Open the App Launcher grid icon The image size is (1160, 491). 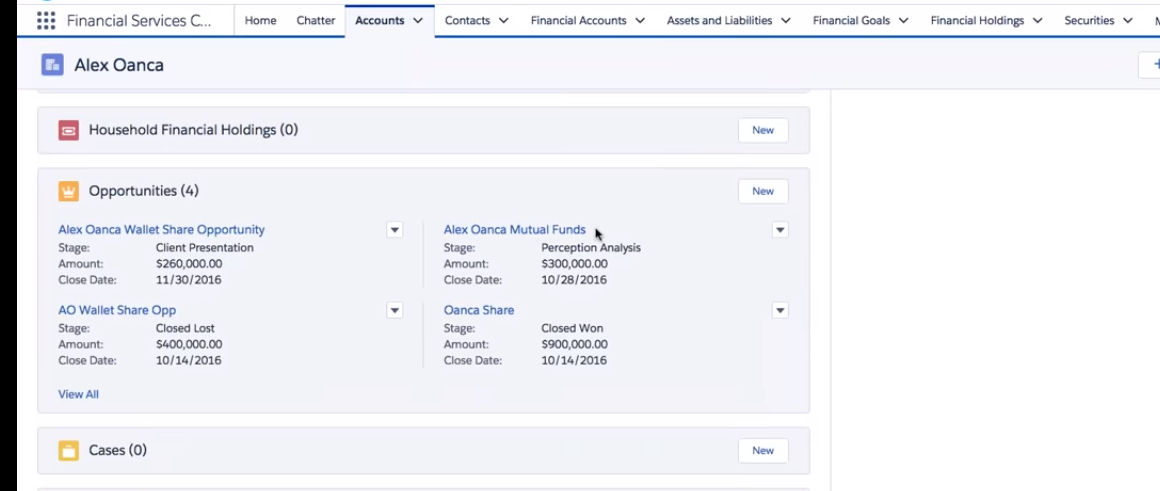pyautogui.click(x=46, y=21)
